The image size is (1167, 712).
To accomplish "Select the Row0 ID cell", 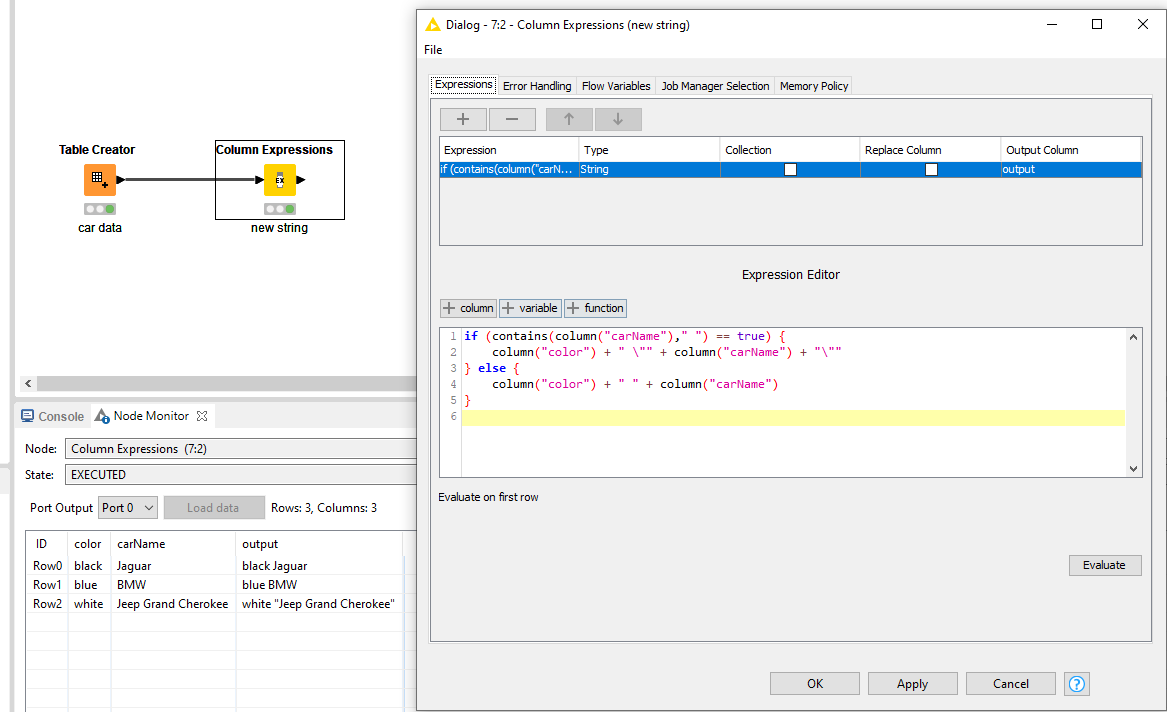I will (x=48, y=566).
